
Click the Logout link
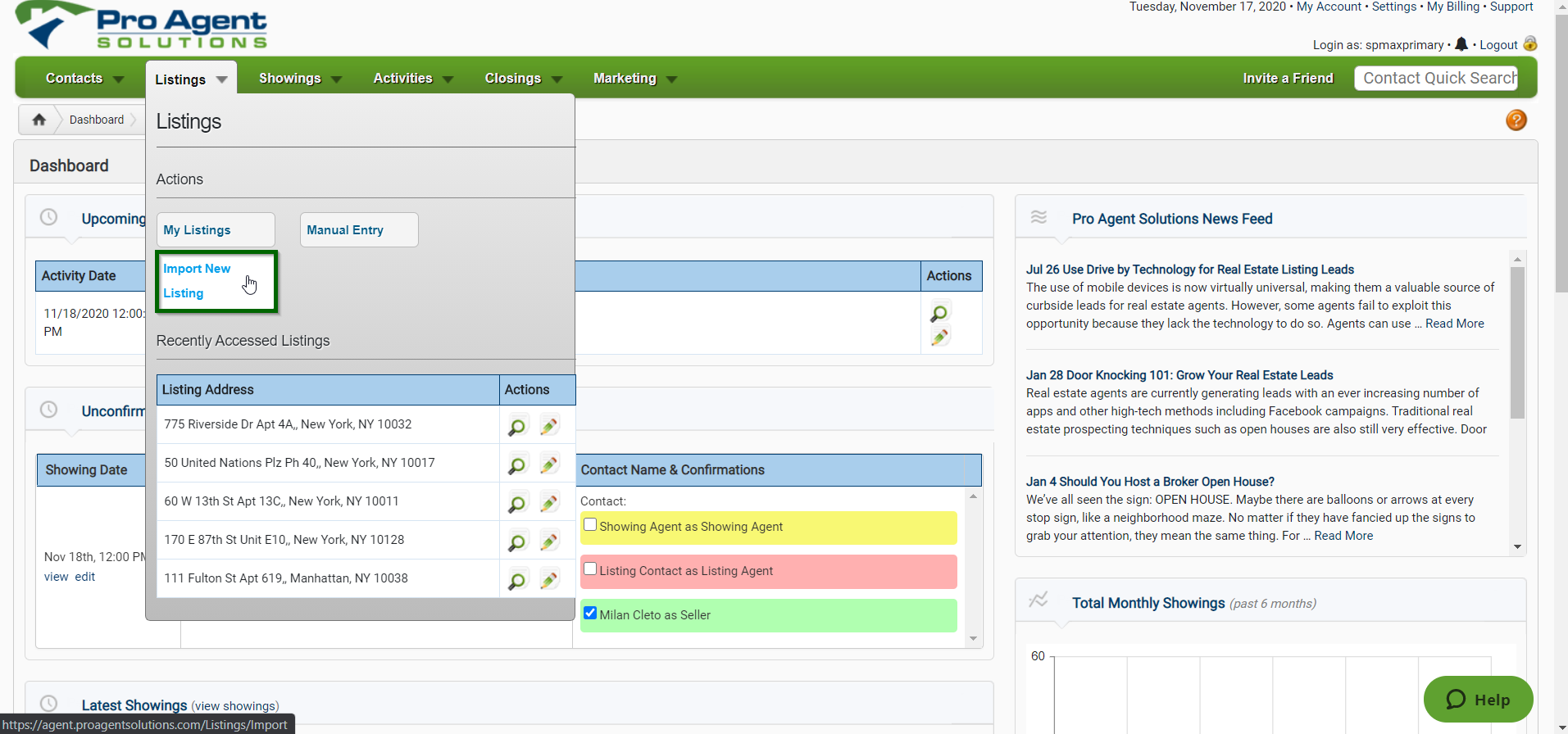[1498, 45]
